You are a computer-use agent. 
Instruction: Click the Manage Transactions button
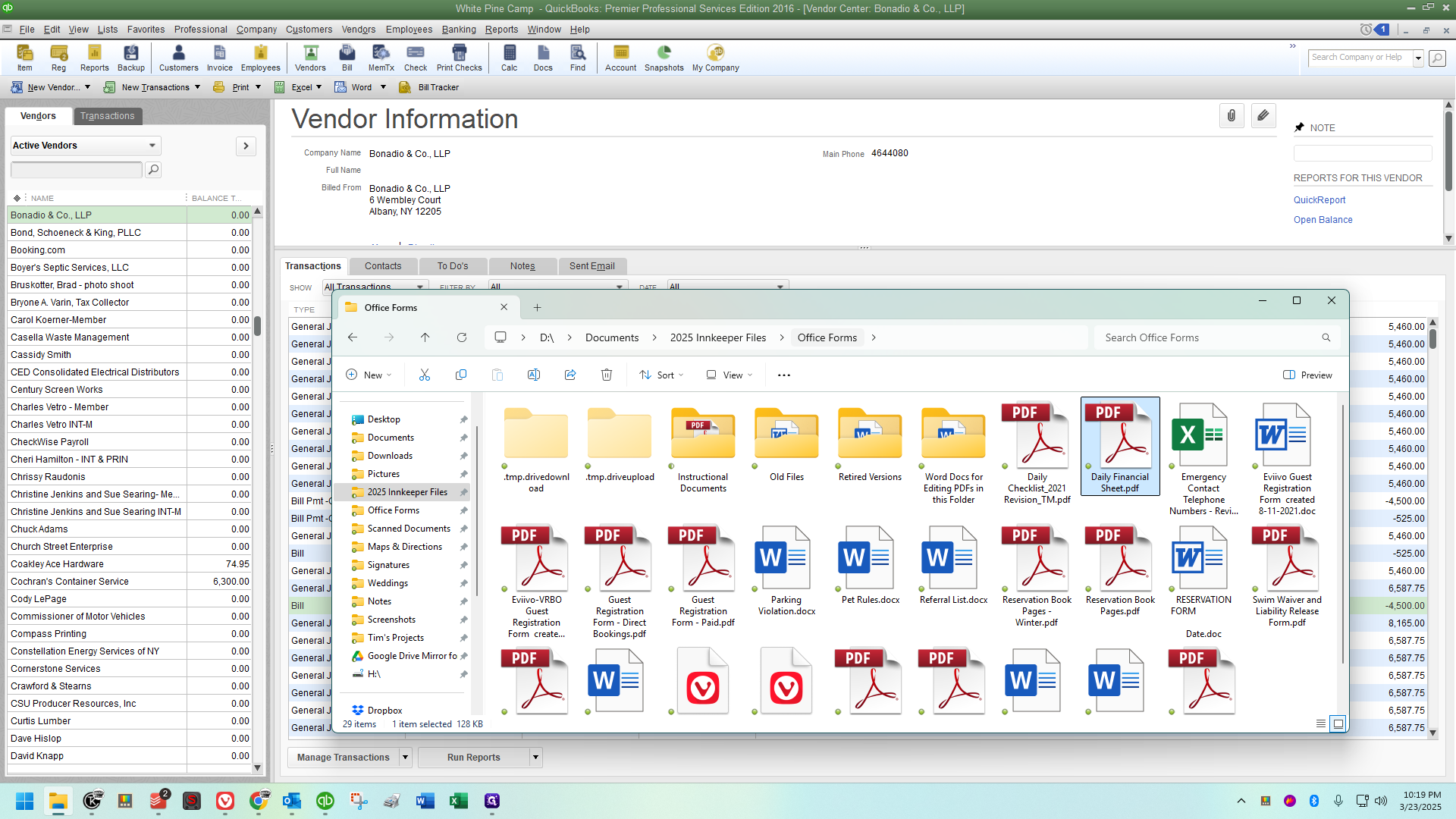pyautogui.click(x=343, y=757)
